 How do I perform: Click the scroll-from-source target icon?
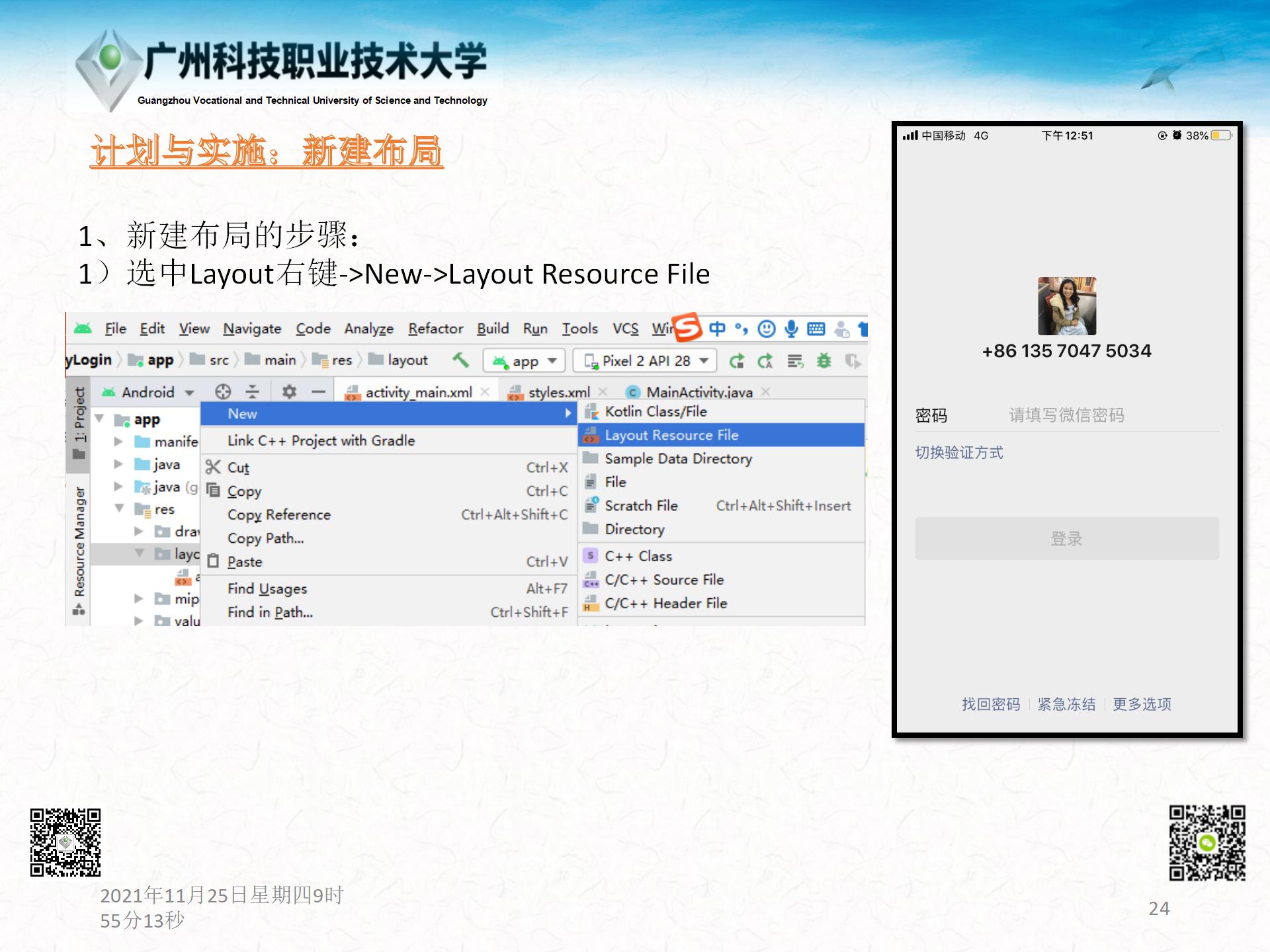223,392
